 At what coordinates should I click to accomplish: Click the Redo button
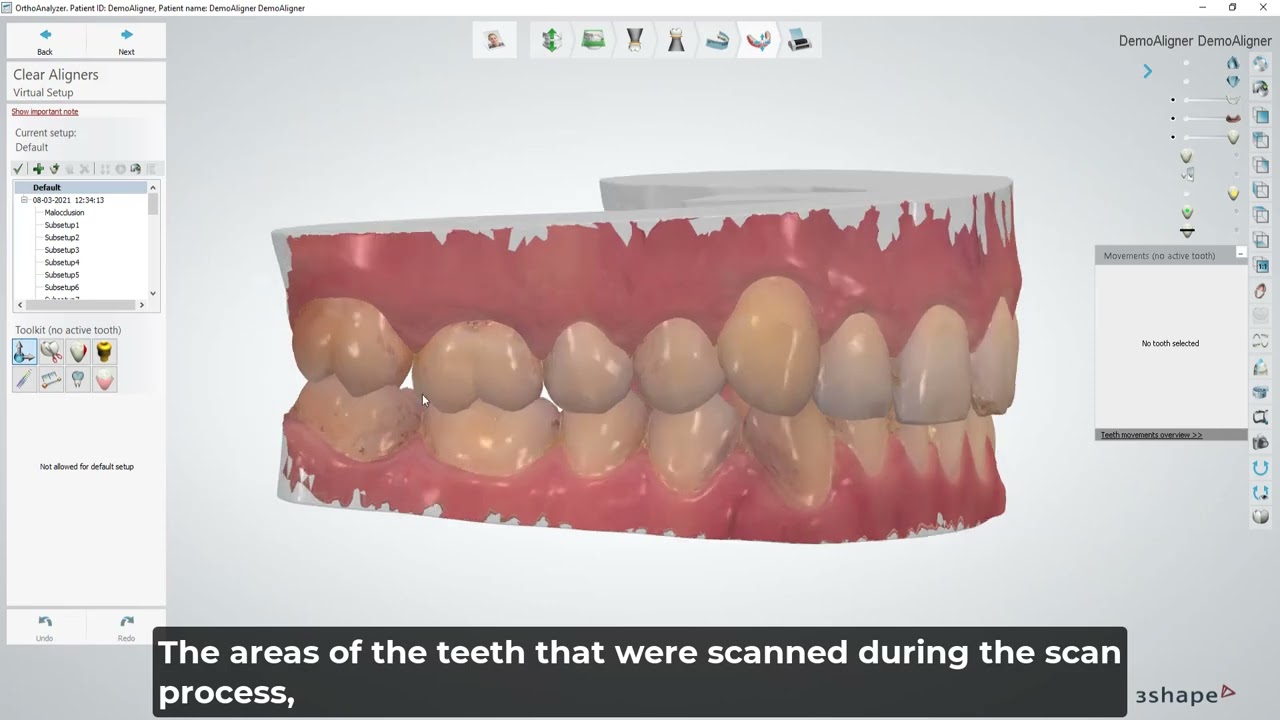pyautogui.click(x=126, y=628)
